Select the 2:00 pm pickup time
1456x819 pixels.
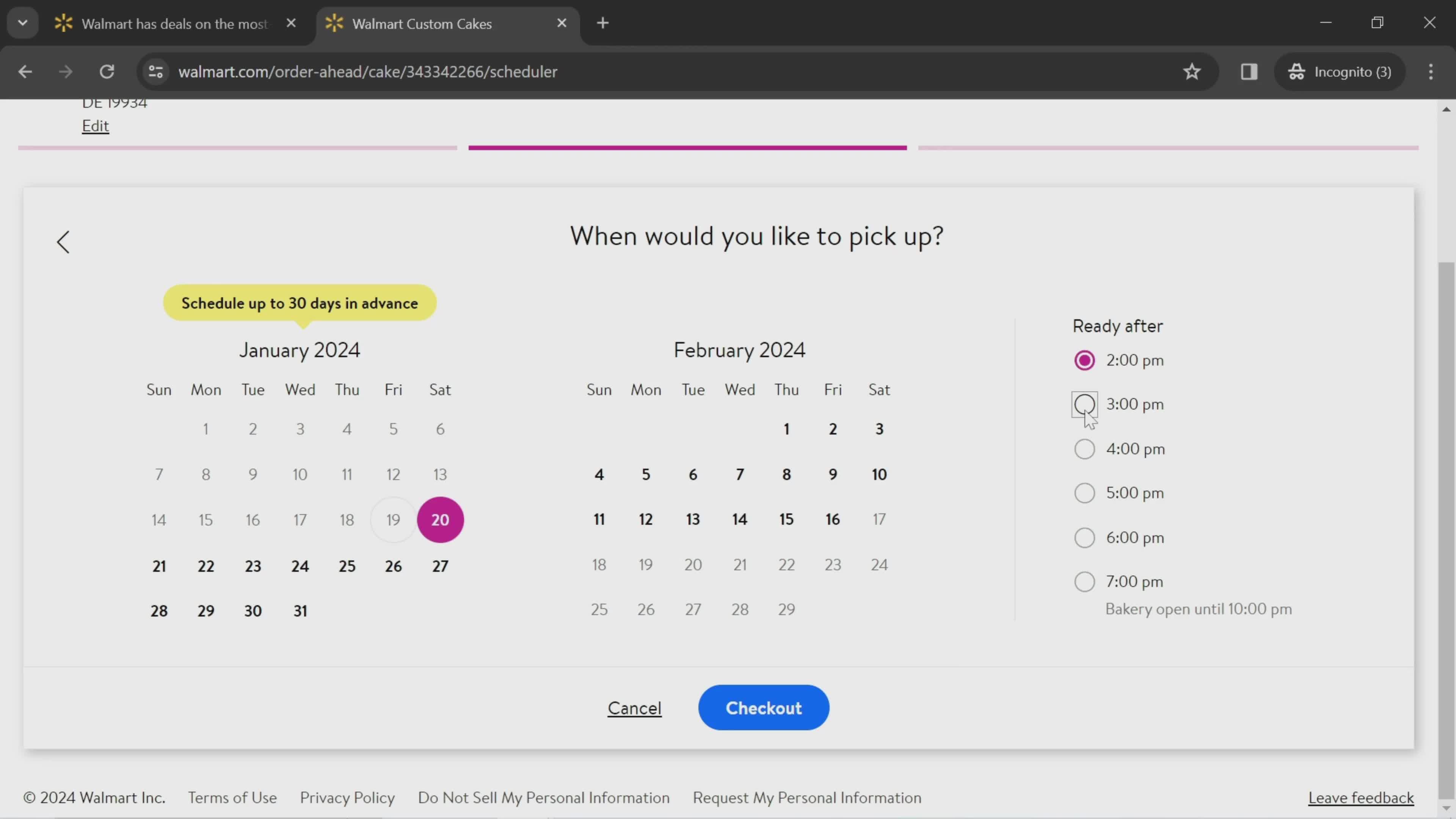click(x=1084, y=360)
